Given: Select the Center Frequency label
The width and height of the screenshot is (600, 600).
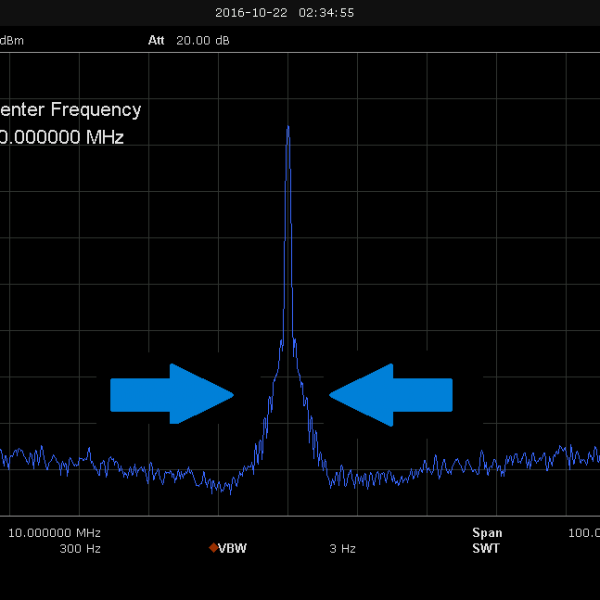Looking at the screenshot, I should 70,110.
